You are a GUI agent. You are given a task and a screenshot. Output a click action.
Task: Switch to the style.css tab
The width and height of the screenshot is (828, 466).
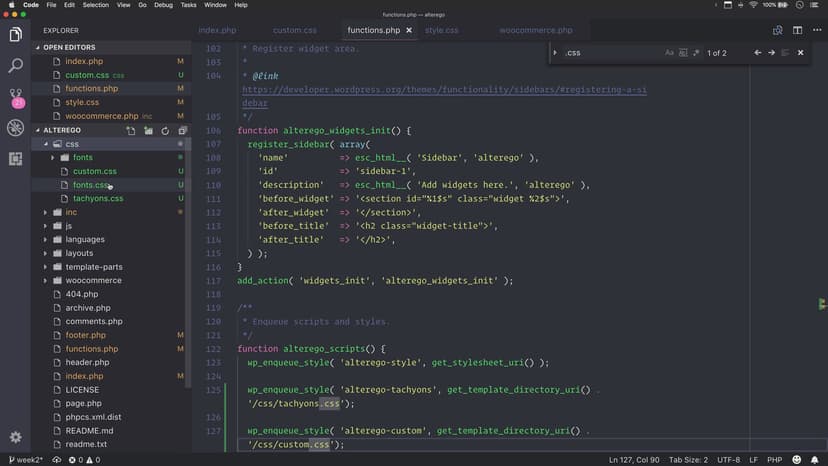point(441,30)
